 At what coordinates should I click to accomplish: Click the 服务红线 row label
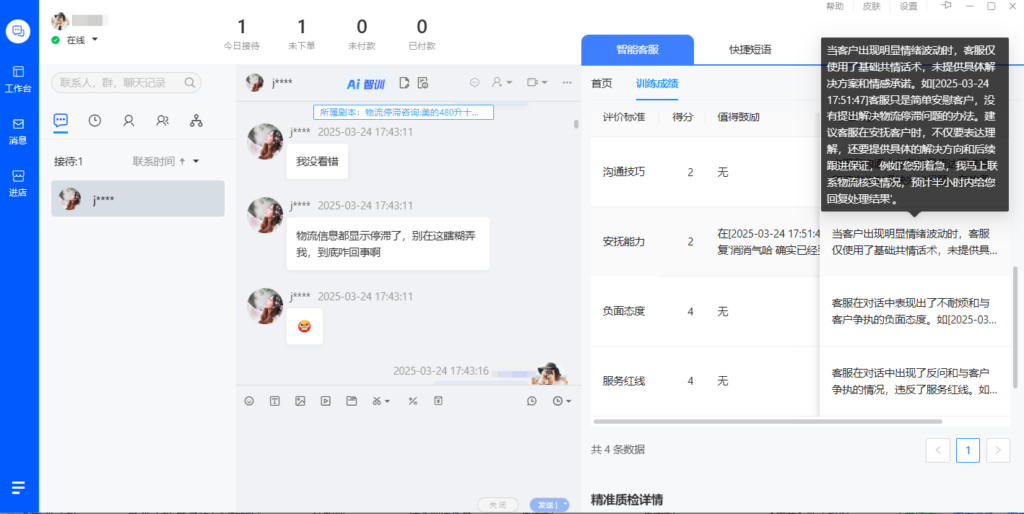click(624, 381)
